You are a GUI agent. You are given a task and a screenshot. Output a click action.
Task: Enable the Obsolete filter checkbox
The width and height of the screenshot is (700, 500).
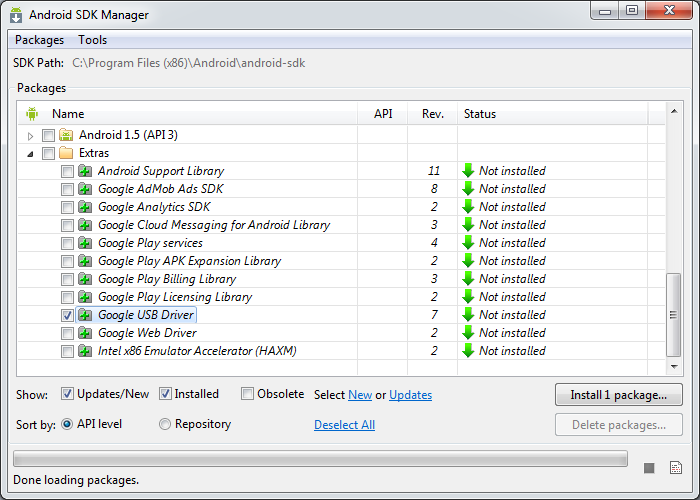coord(248,394)
